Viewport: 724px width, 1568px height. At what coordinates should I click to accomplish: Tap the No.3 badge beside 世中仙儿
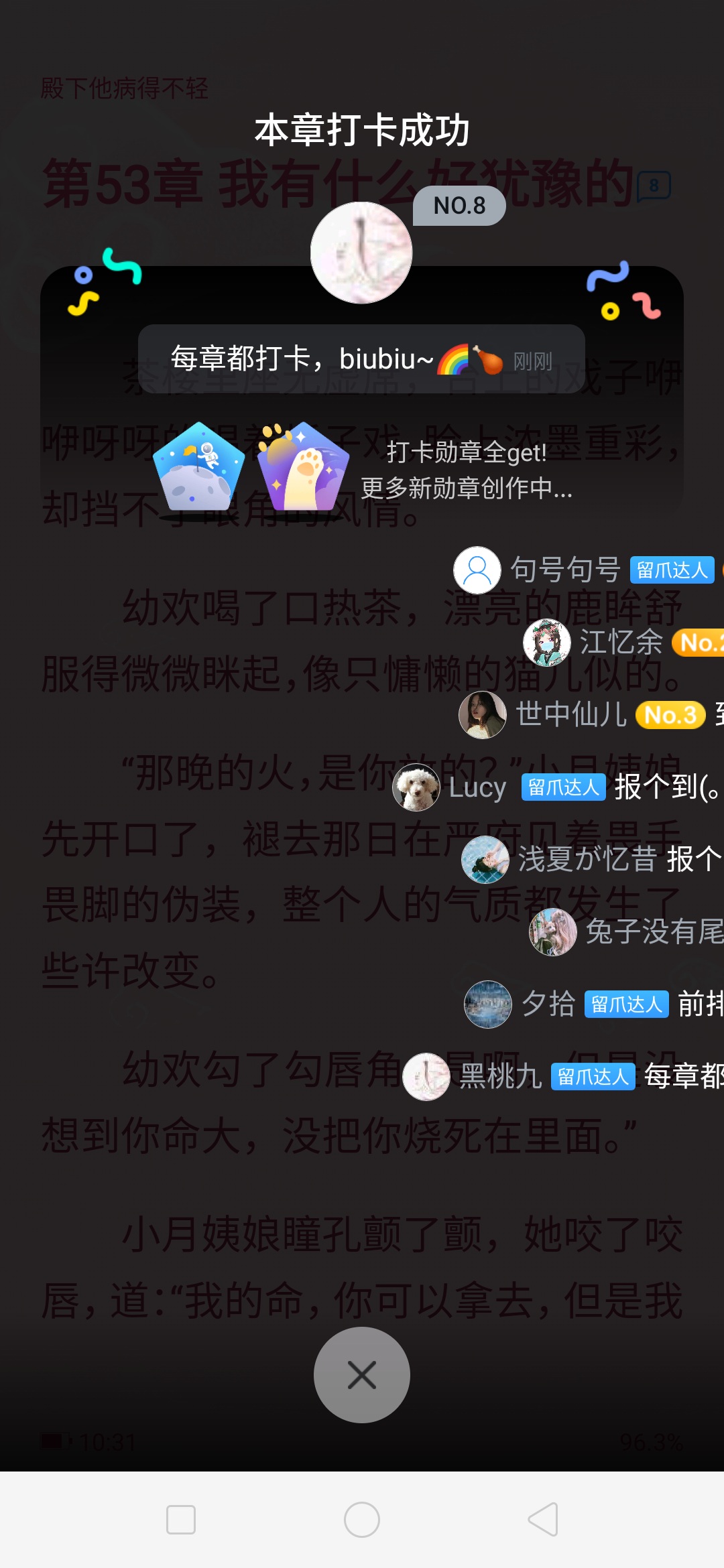670,715
